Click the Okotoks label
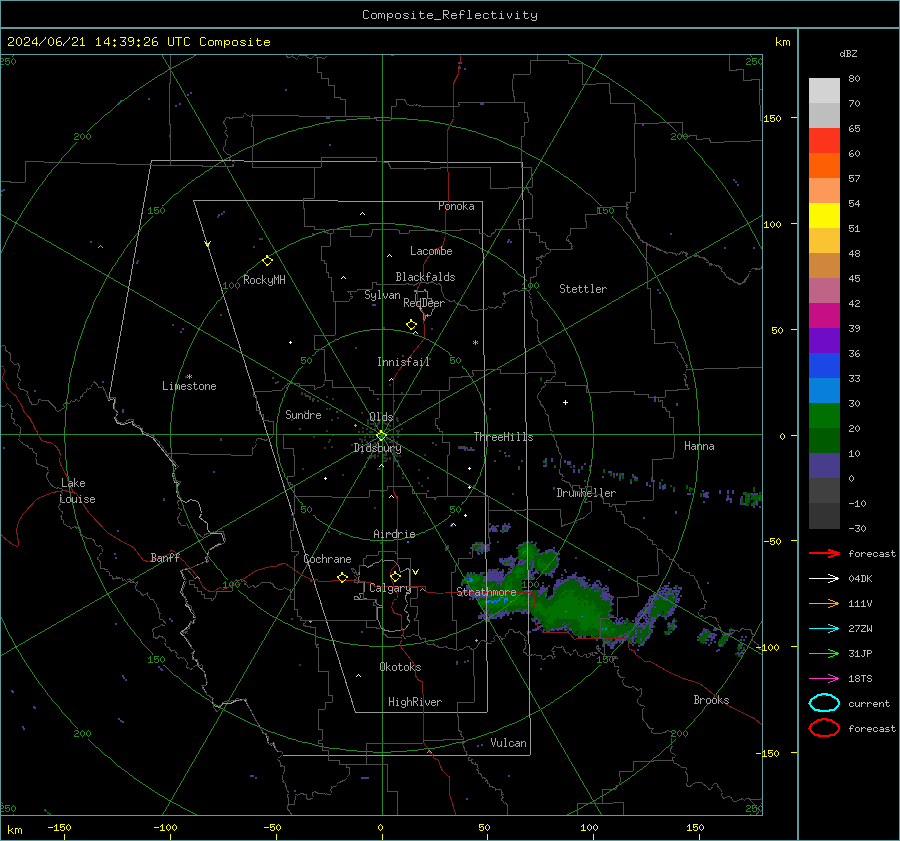The height and width of the screenshot is (841, 900). pyautogui.click(x=400, y=667)
